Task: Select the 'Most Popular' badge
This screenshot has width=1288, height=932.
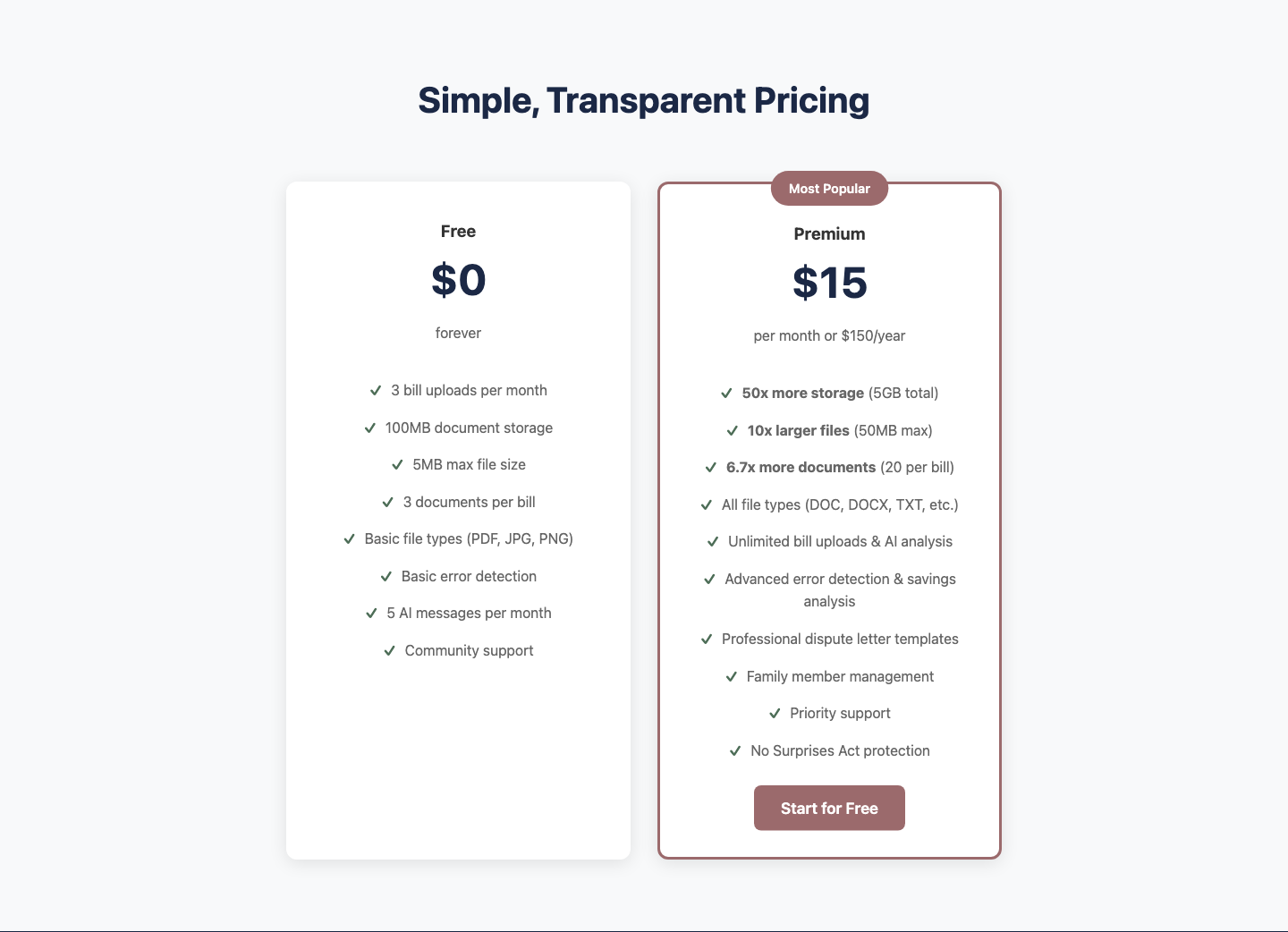Action: pos(829,188)
